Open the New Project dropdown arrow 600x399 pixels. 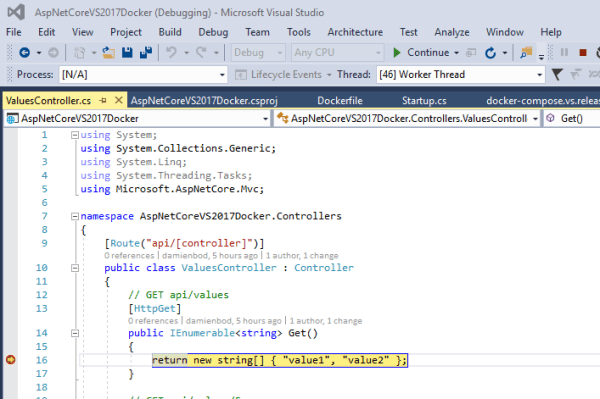click(94, 53)
